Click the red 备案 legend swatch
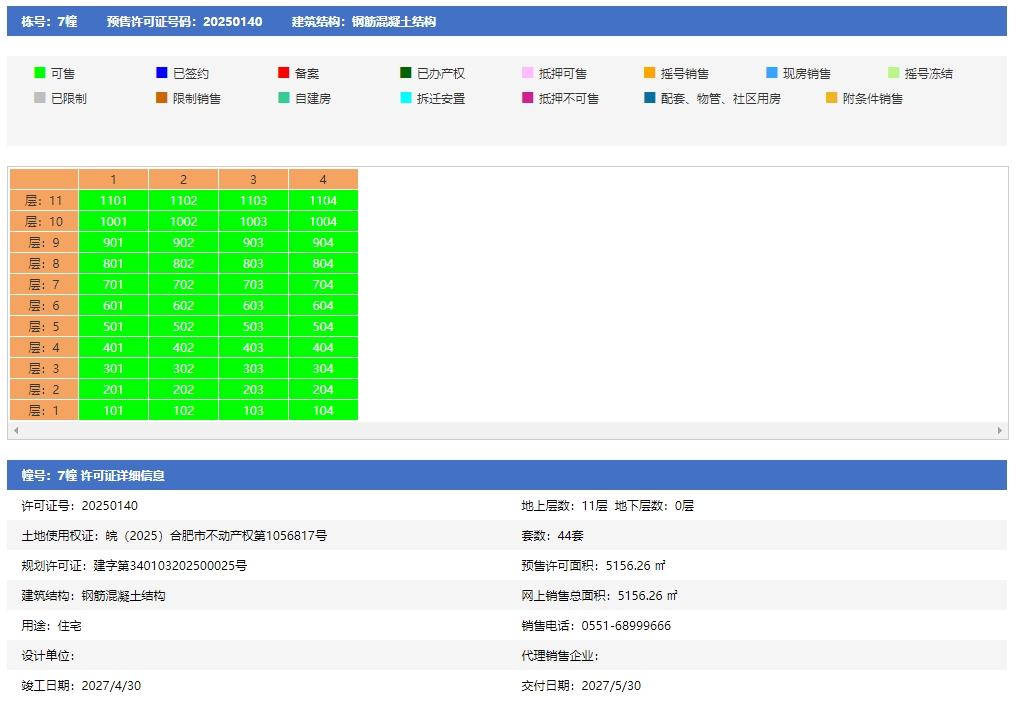 click(x=283, y=73)
